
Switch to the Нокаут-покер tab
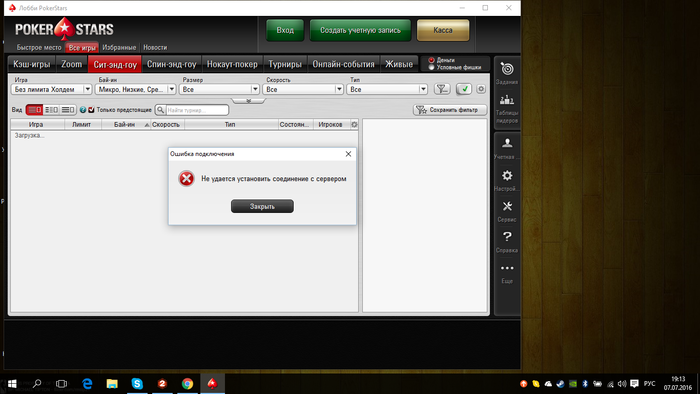pyautogui.click(x=232, y=64)
